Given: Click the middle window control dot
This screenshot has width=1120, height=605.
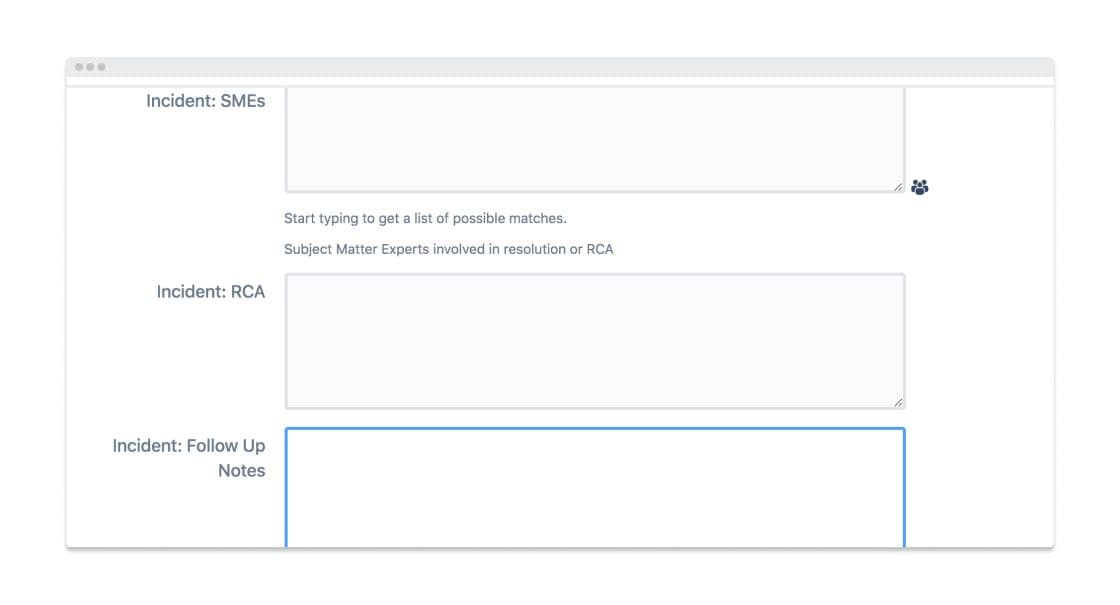Looking at the screenshot, I should coord(90,67).
